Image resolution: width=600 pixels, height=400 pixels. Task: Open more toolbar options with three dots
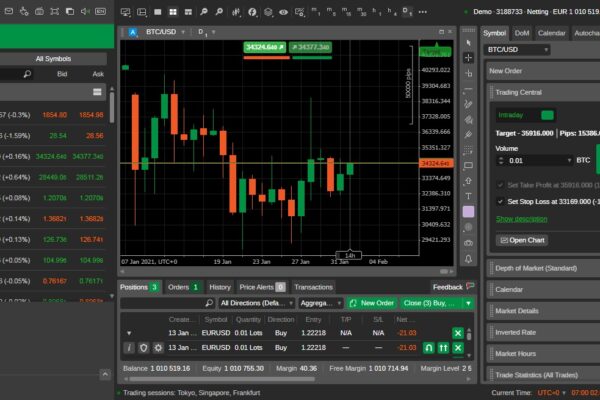coord(422,12)
